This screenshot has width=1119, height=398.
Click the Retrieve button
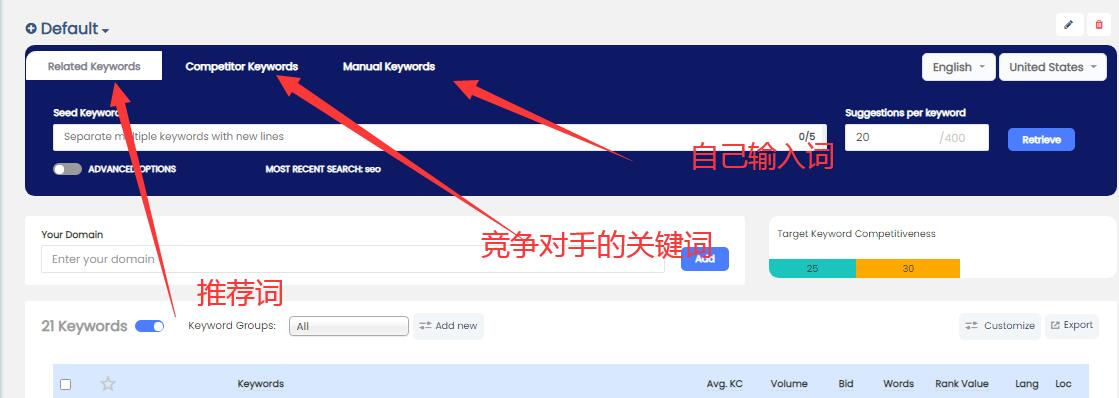pos(1041,140)
